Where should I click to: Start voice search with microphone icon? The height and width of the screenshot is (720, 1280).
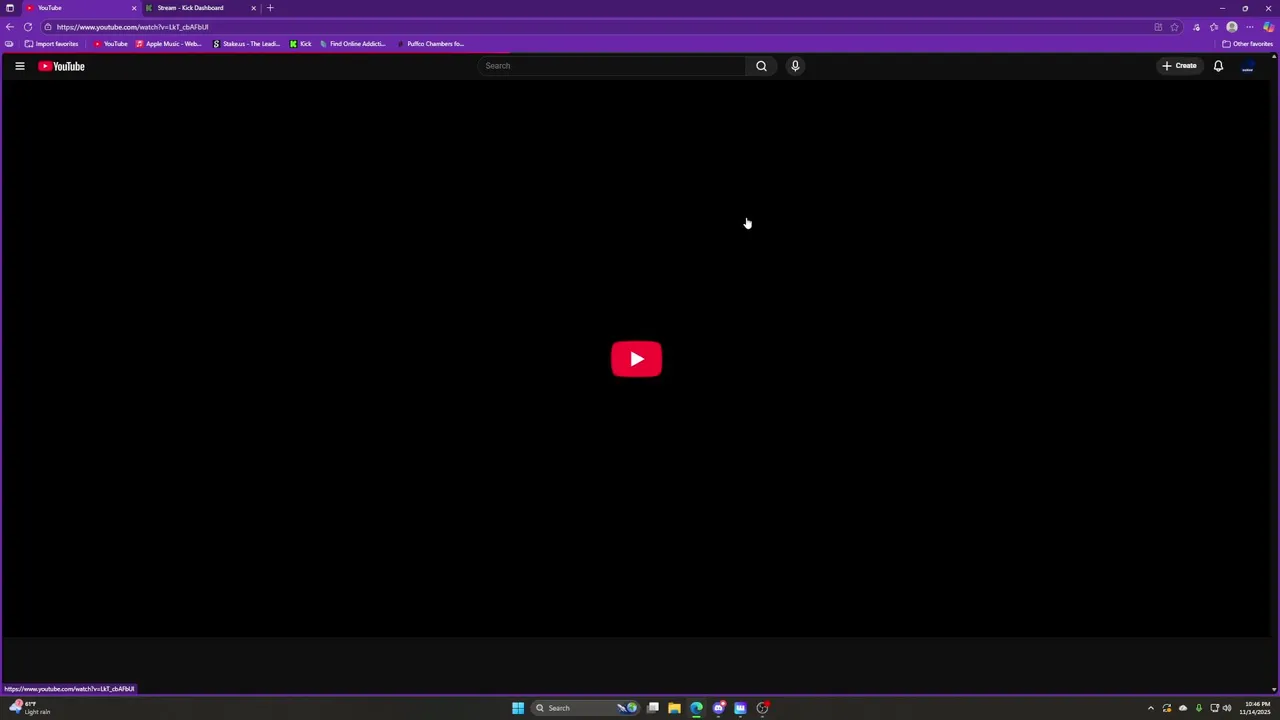click(x=795, y=66)
